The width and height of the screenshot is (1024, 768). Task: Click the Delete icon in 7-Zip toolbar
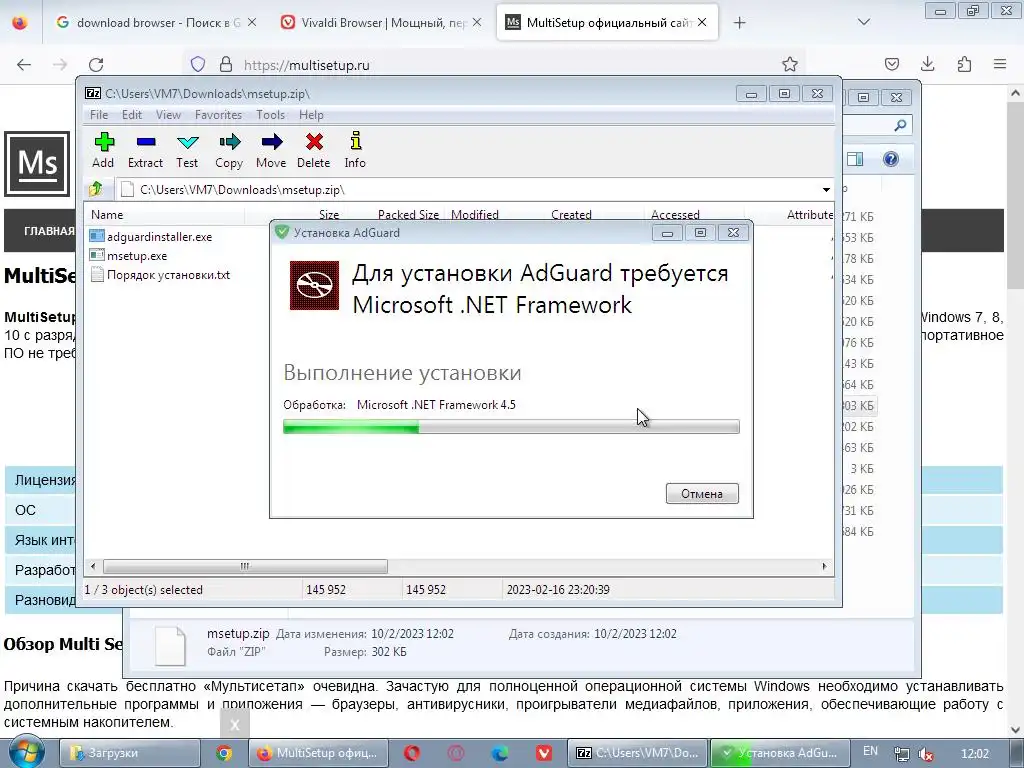pos(313,150)
